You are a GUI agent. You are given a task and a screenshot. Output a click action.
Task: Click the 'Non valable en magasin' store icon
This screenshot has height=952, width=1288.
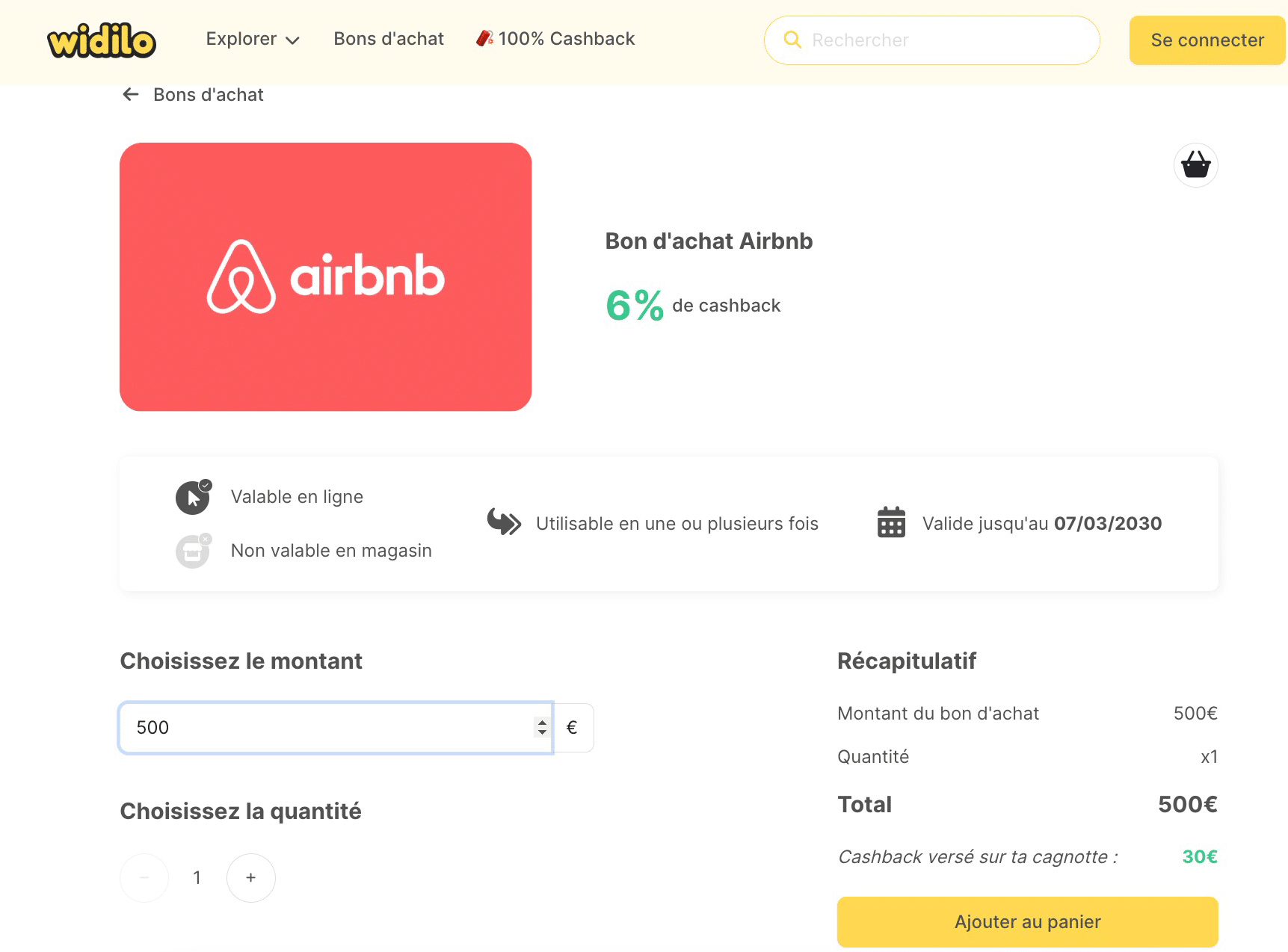[193, 551]
